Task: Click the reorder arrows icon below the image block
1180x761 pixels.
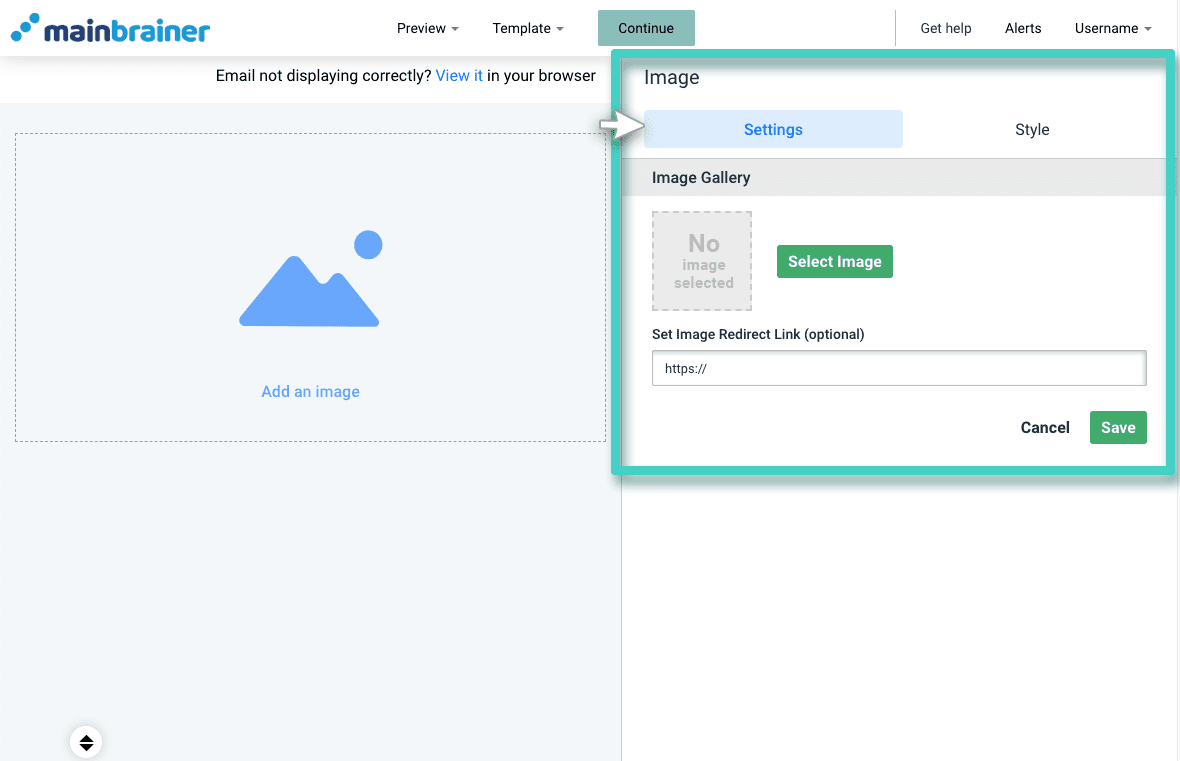Action: coord(86,741)
